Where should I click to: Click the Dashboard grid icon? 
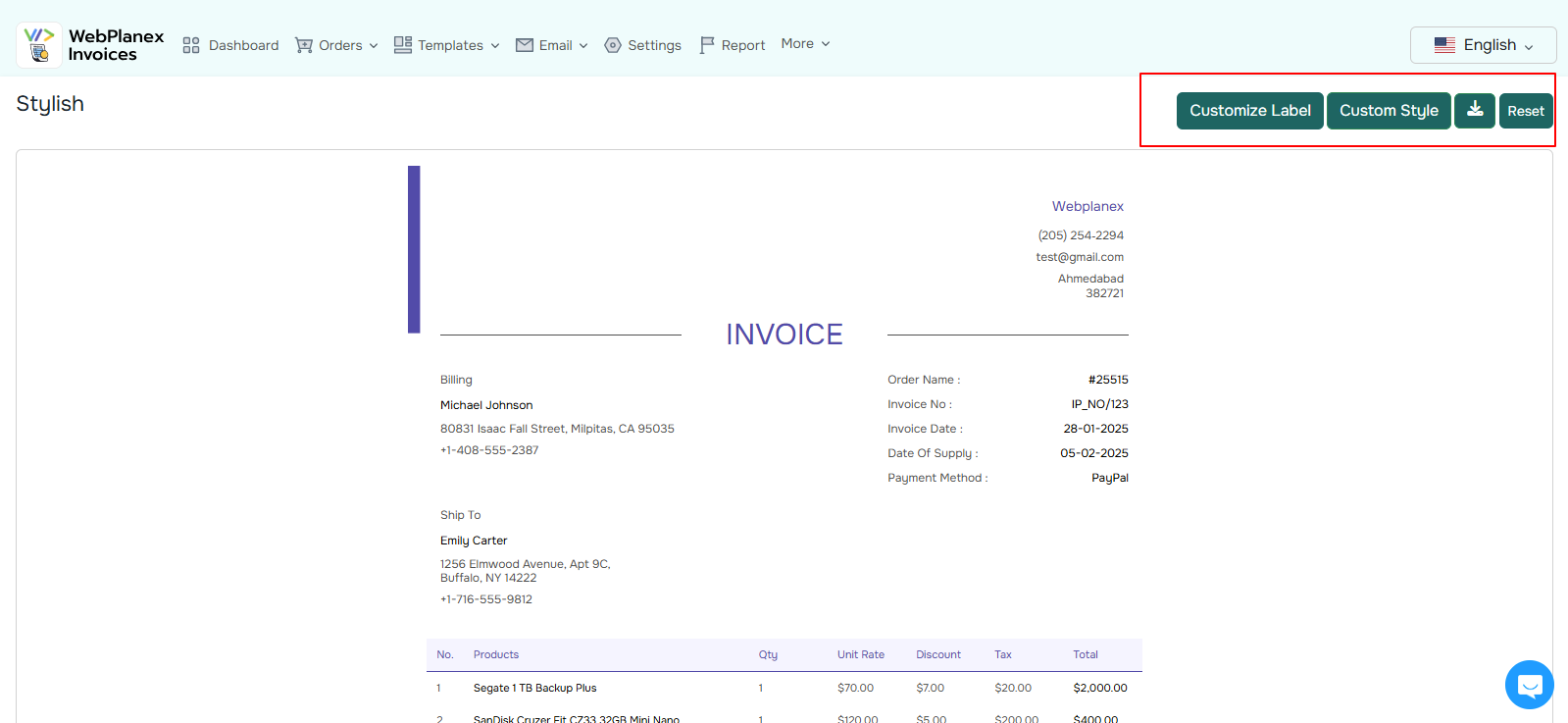pyautogui.click(x=191, y=45)
